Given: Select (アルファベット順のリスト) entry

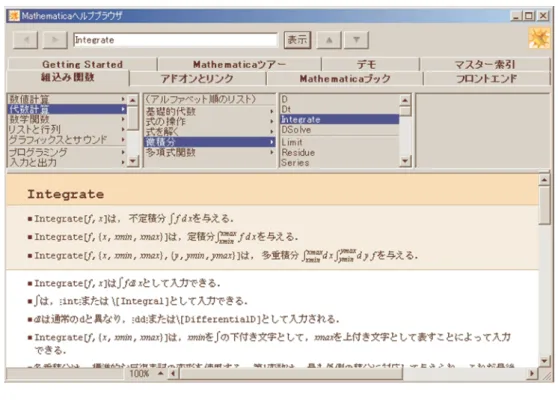Looking at the screenshot, I should (x=209, y=99).
